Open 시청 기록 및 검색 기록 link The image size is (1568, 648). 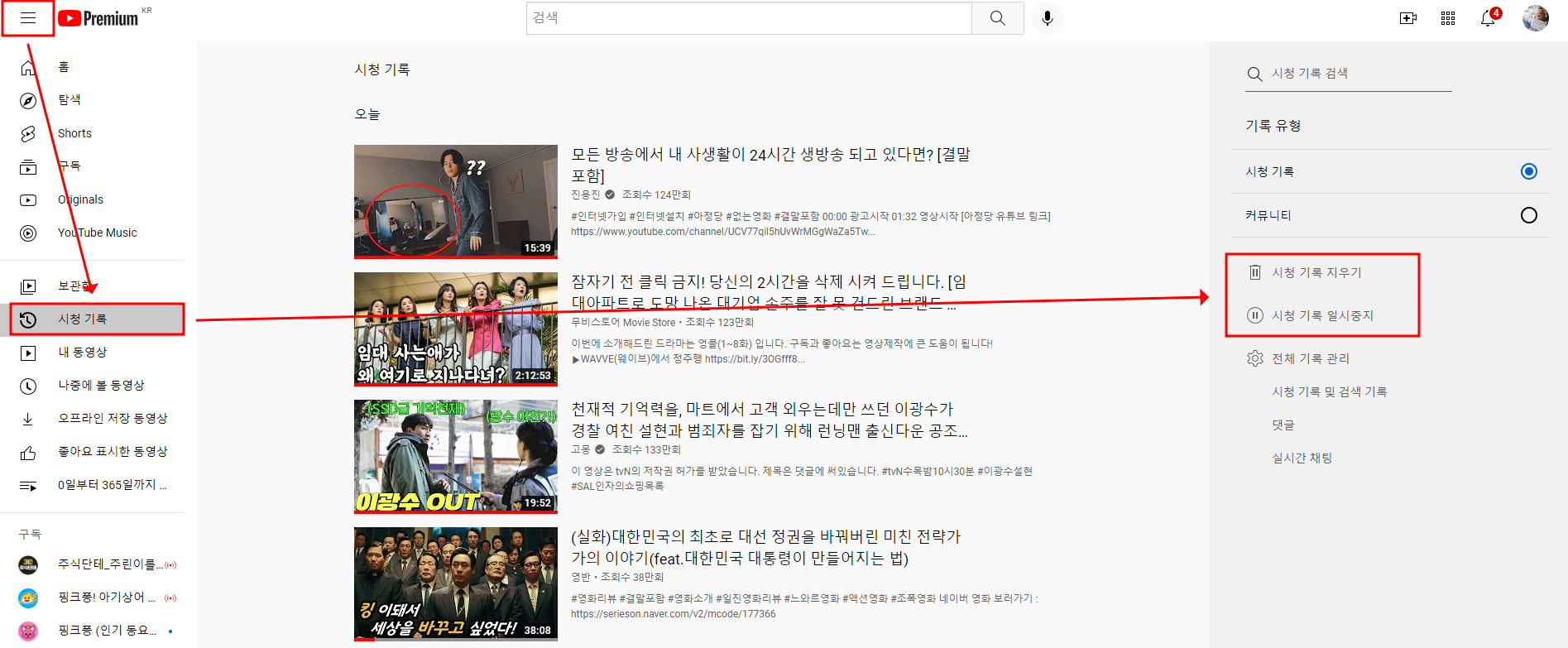coord(1329,391)
